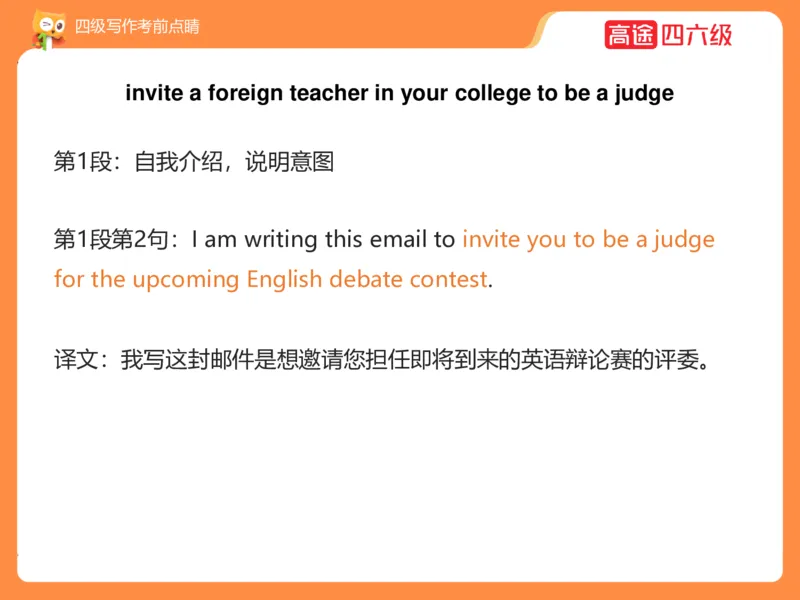The width and height of the screenshot is (800, 600).
Task: Click the red 高途 logo
Action: pyautogui.click(x=630, y=35)
